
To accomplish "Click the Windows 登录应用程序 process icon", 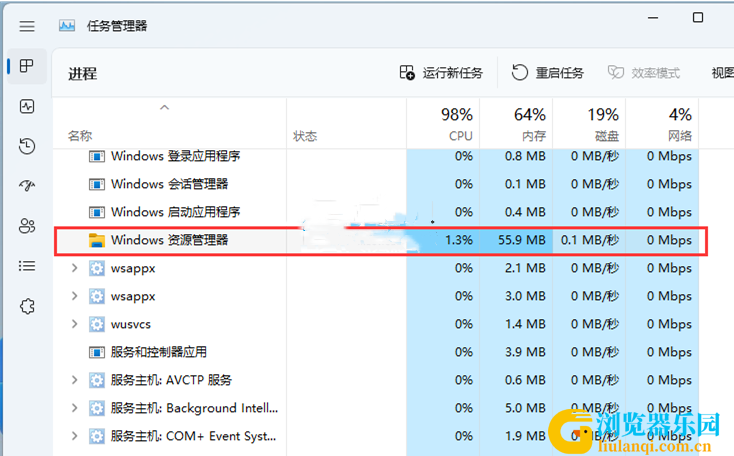I will [97, 156].
